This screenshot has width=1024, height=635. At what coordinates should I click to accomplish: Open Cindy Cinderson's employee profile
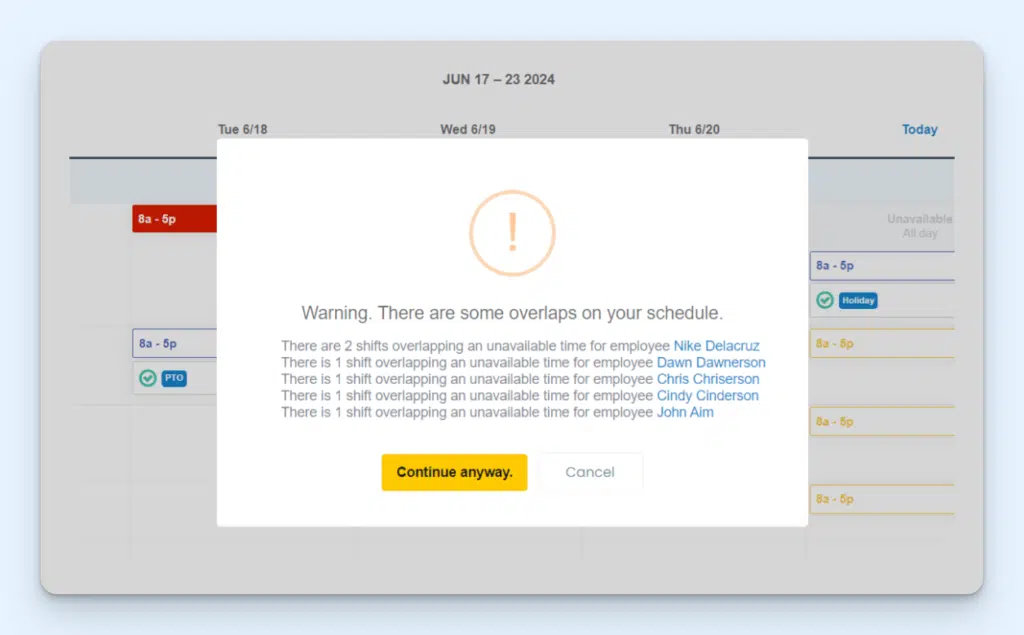(708, 395)
